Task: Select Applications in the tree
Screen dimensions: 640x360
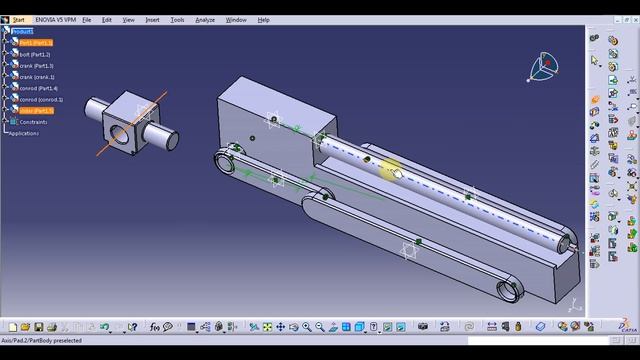Action: tap(24, 133)
